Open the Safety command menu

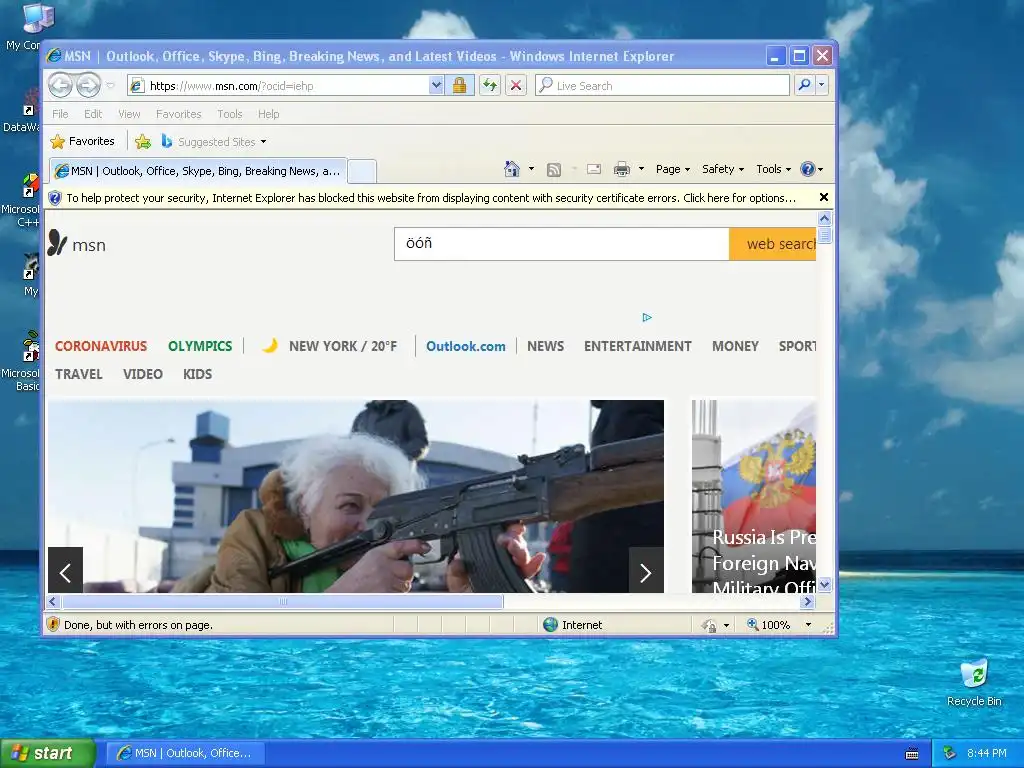[722, 169]
